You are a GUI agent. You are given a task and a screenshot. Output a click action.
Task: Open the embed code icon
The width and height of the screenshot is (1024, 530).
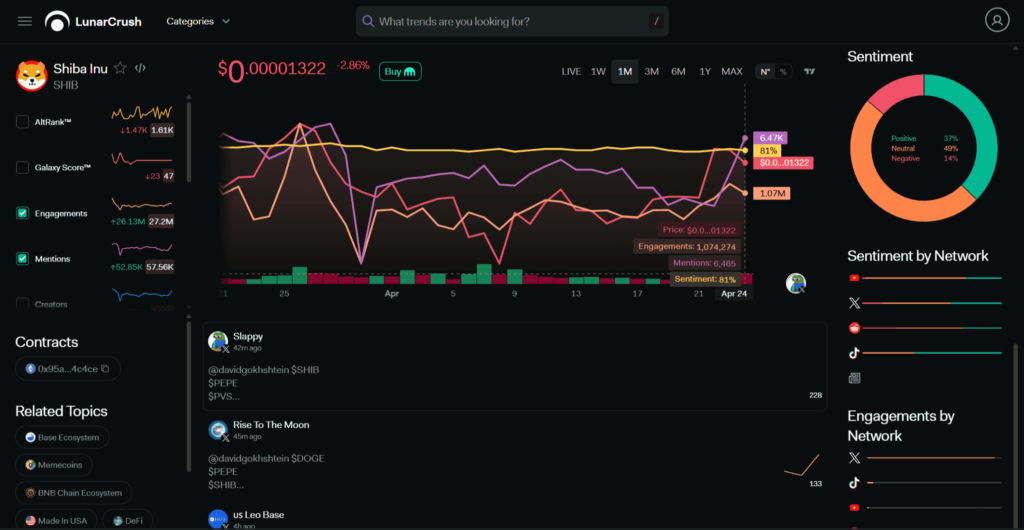coord(140,68)
